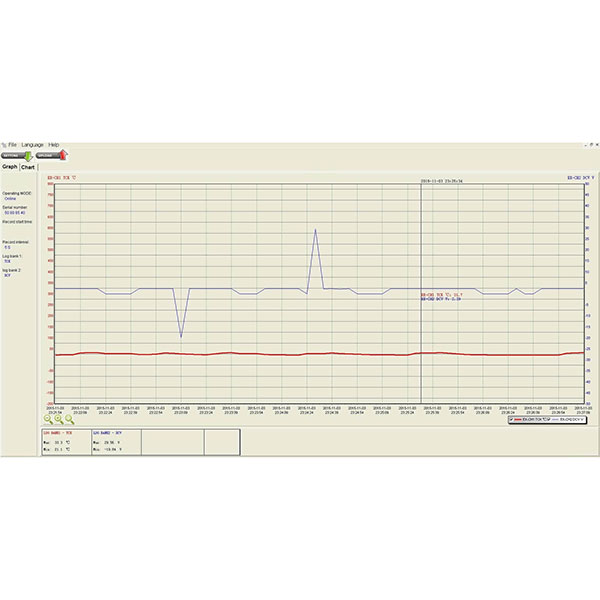Open the File menu
The image size is (600, 600).
pyautogui.click(x=13, y=145)
